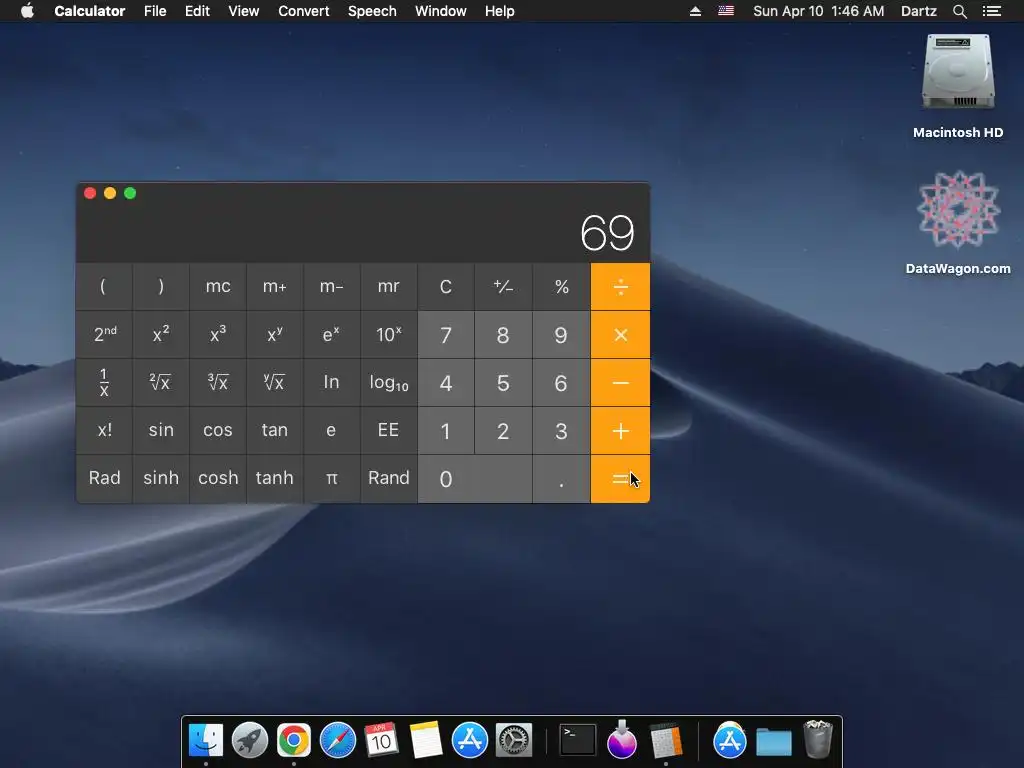Open Notification Center from the menu bar

[992, 11]
